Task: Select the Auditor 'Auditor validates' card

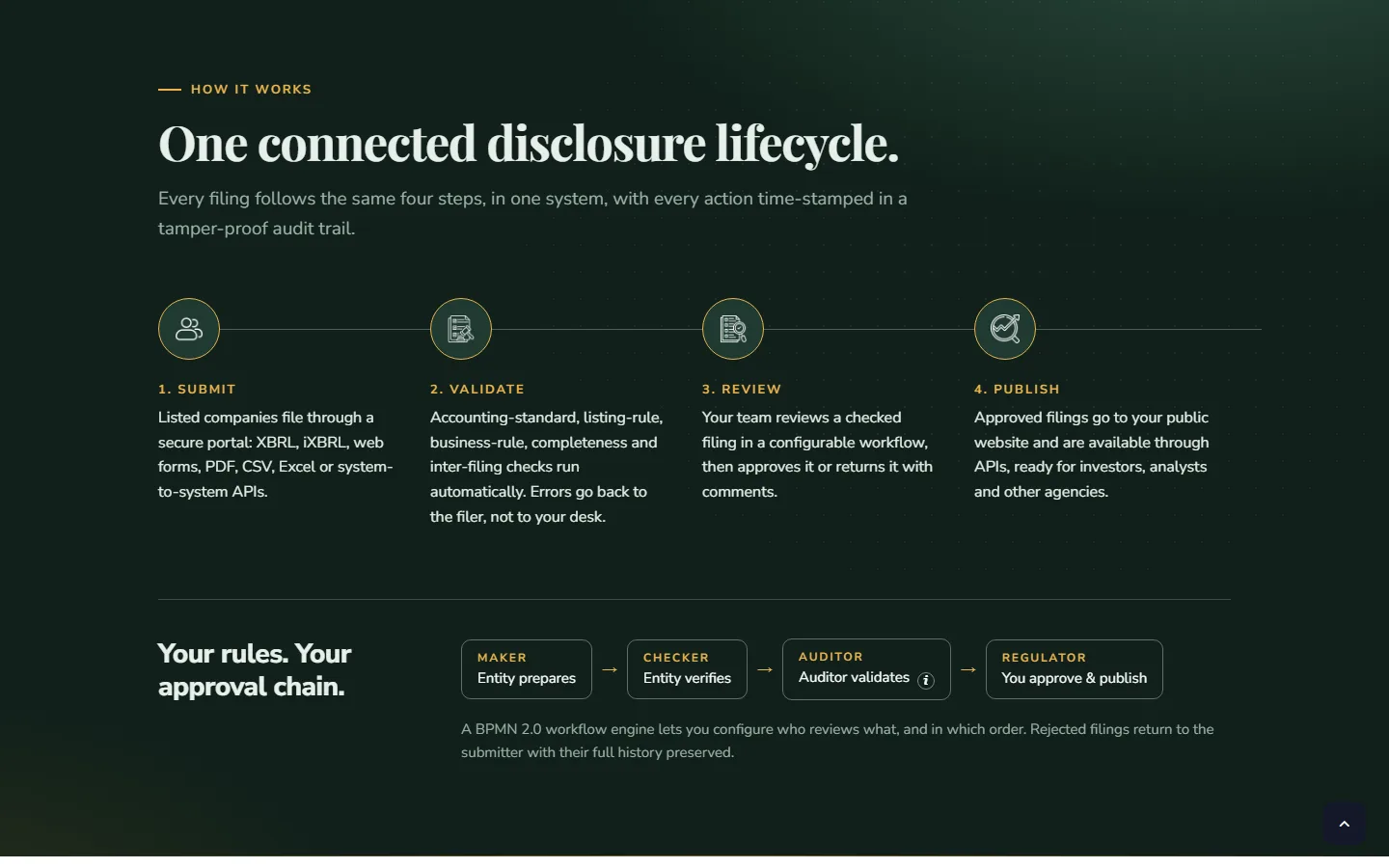Action: [x=866, y=669]
